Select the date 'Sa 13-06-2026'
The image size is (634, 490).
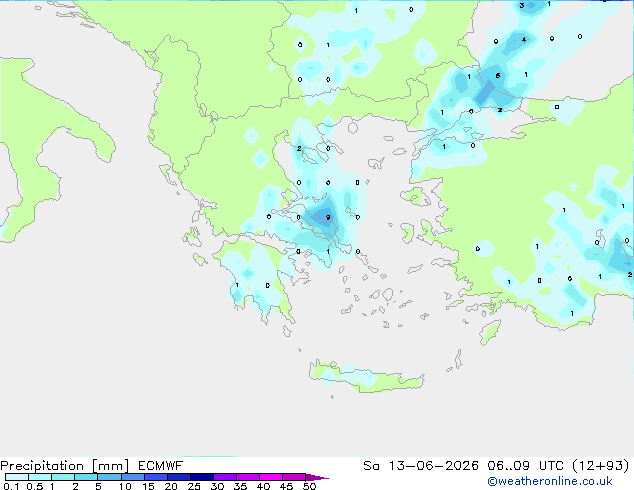(421, 466)
